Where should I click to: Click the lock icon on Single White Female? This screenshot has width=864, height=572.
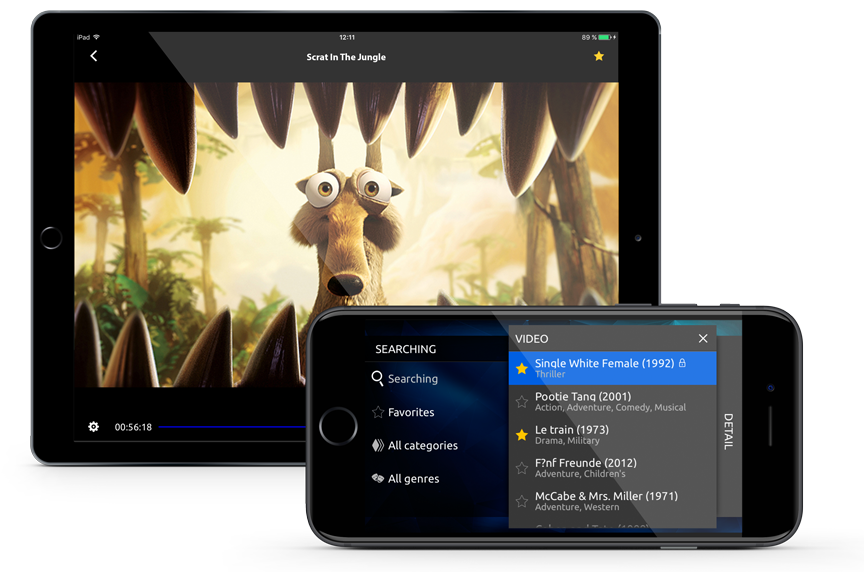(x=682, y=363)
